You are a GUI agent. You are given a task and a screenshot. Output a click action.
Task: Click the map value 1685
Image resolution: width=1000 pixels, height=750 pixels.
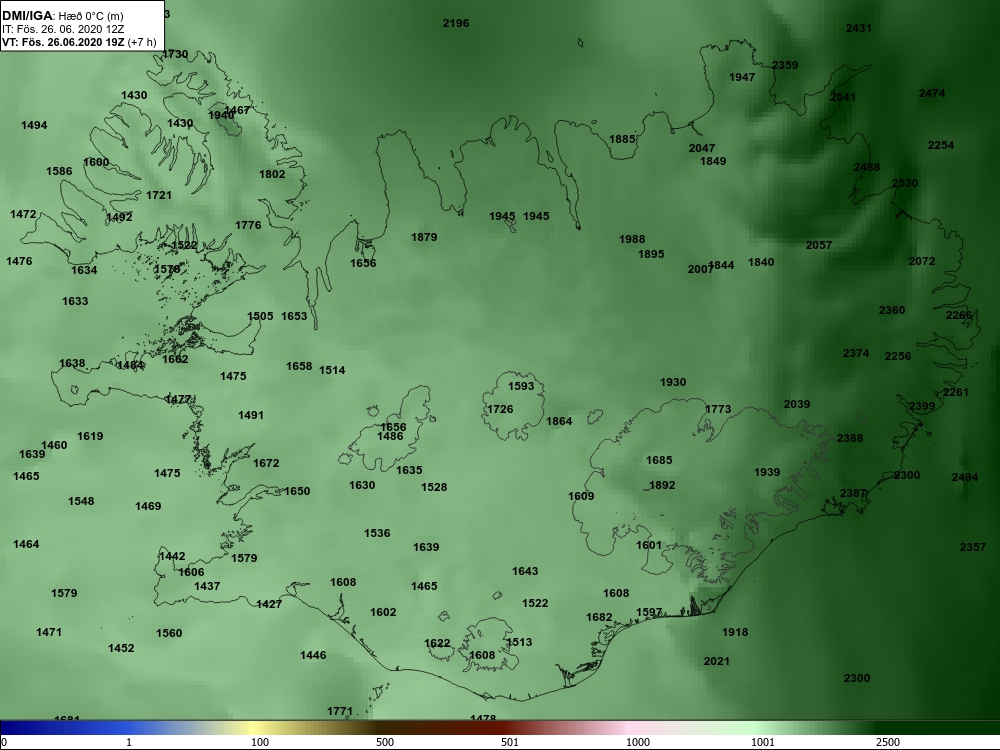[659, 460]
